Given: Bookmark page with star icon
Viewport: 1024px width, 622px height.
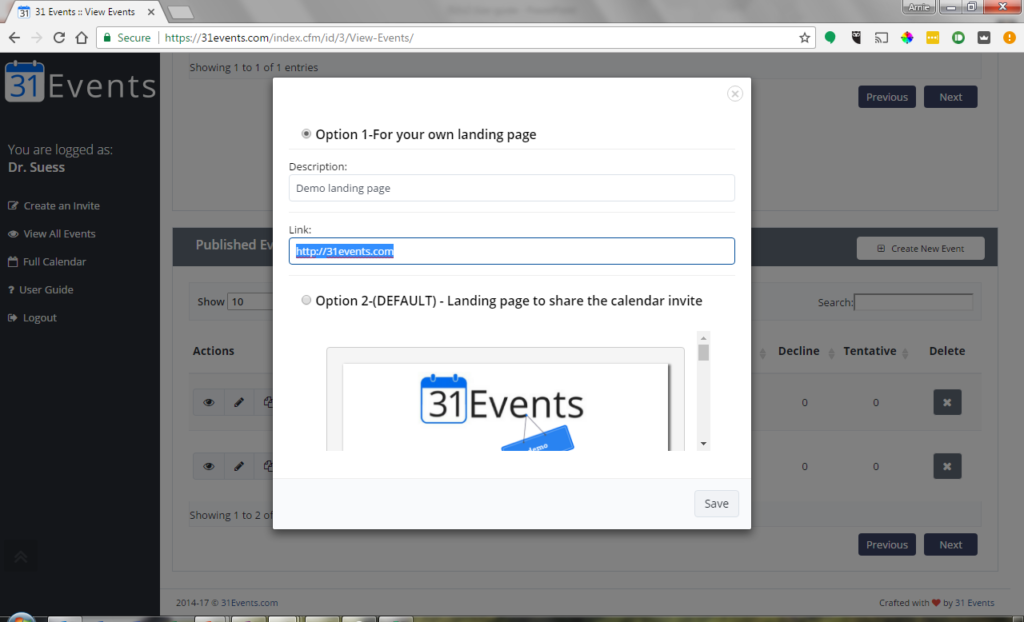Looking at the screenshot, I should click(805, 38).
